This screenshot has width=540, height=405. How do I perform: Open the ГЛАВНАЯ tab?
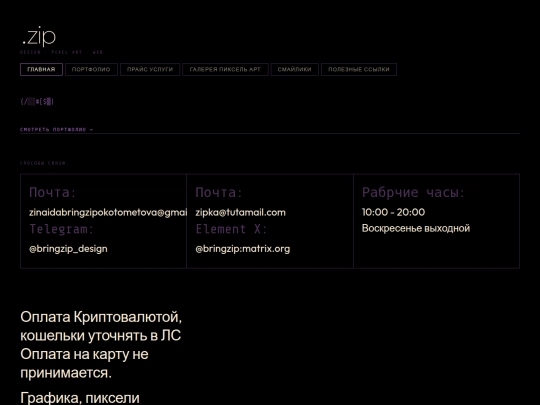(41, 69)
